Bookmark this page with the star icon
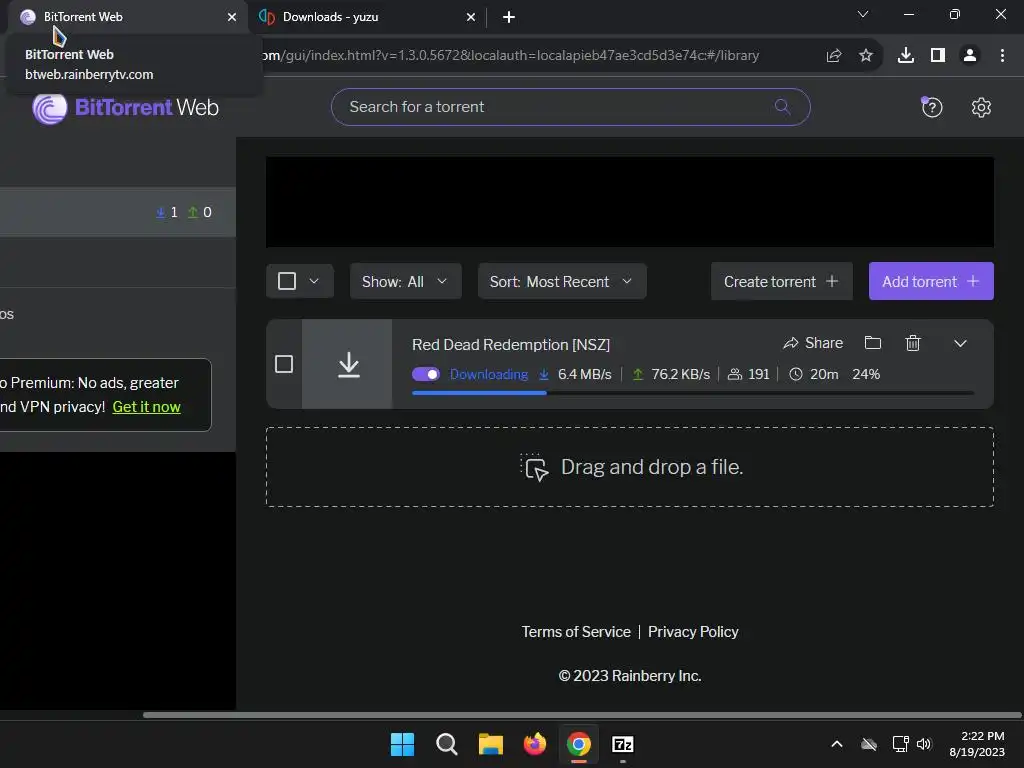 (866, 56)
